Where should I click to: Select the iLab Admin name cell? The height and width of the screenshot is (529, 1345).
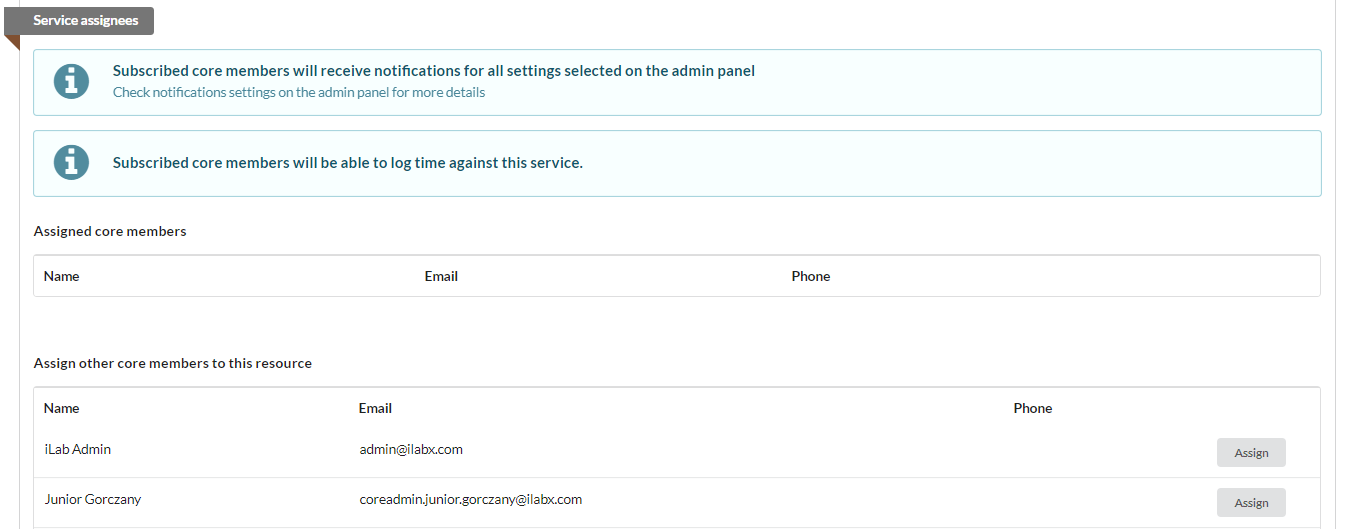78,450
